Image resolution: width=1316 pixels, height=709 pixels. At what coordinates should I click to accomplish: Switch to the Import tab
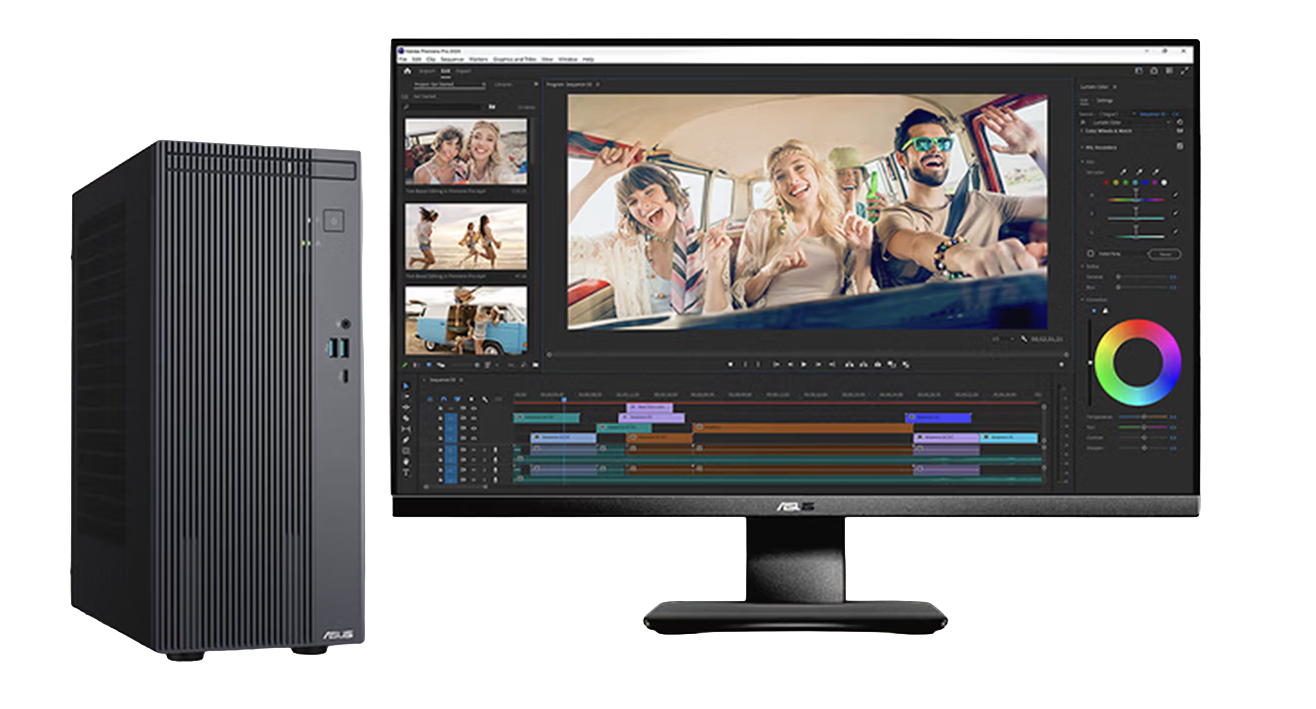[426, 72]
